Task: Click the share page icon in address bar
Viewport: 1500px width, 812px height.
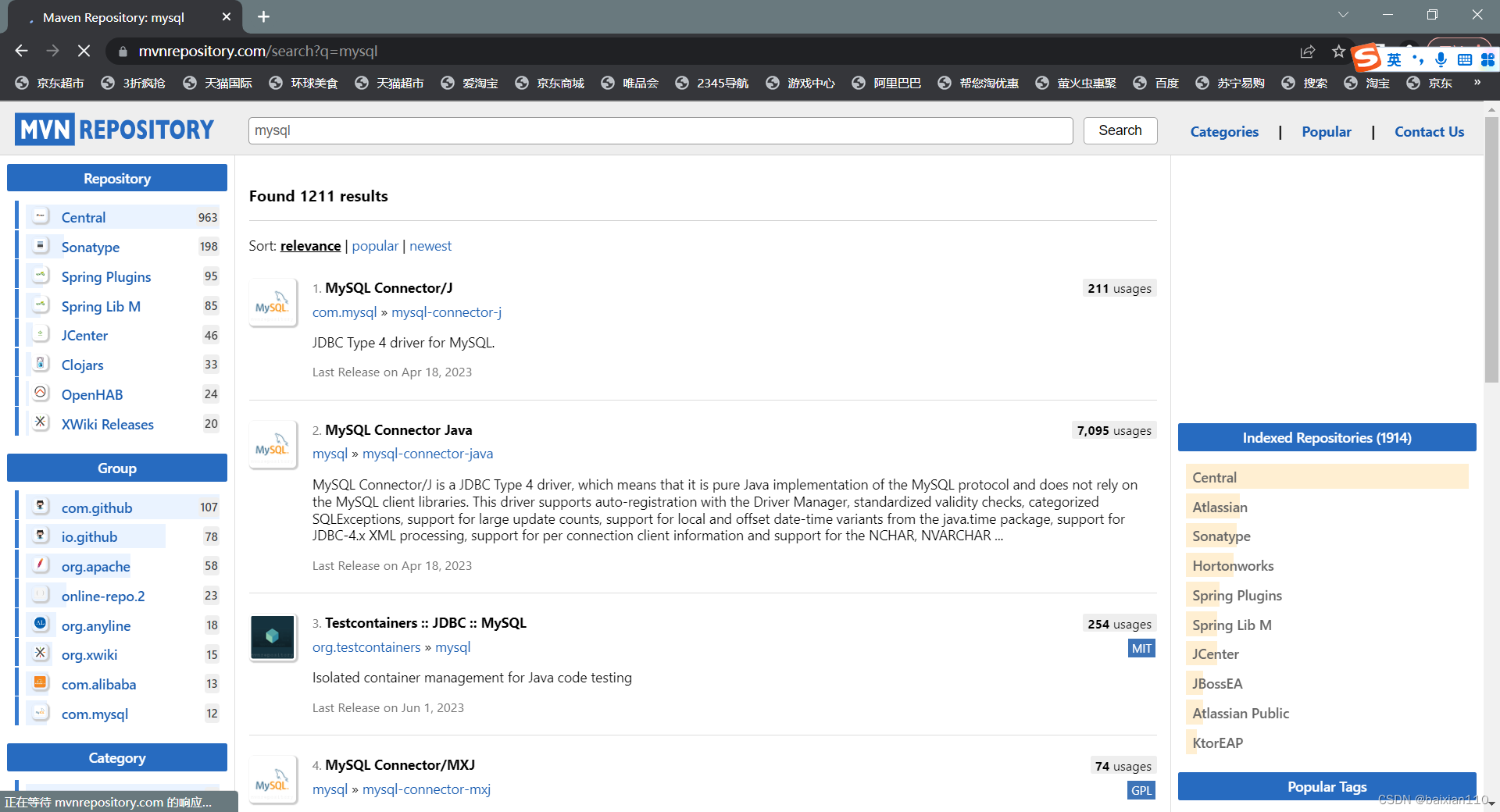Action: (x=1307, y=52)
